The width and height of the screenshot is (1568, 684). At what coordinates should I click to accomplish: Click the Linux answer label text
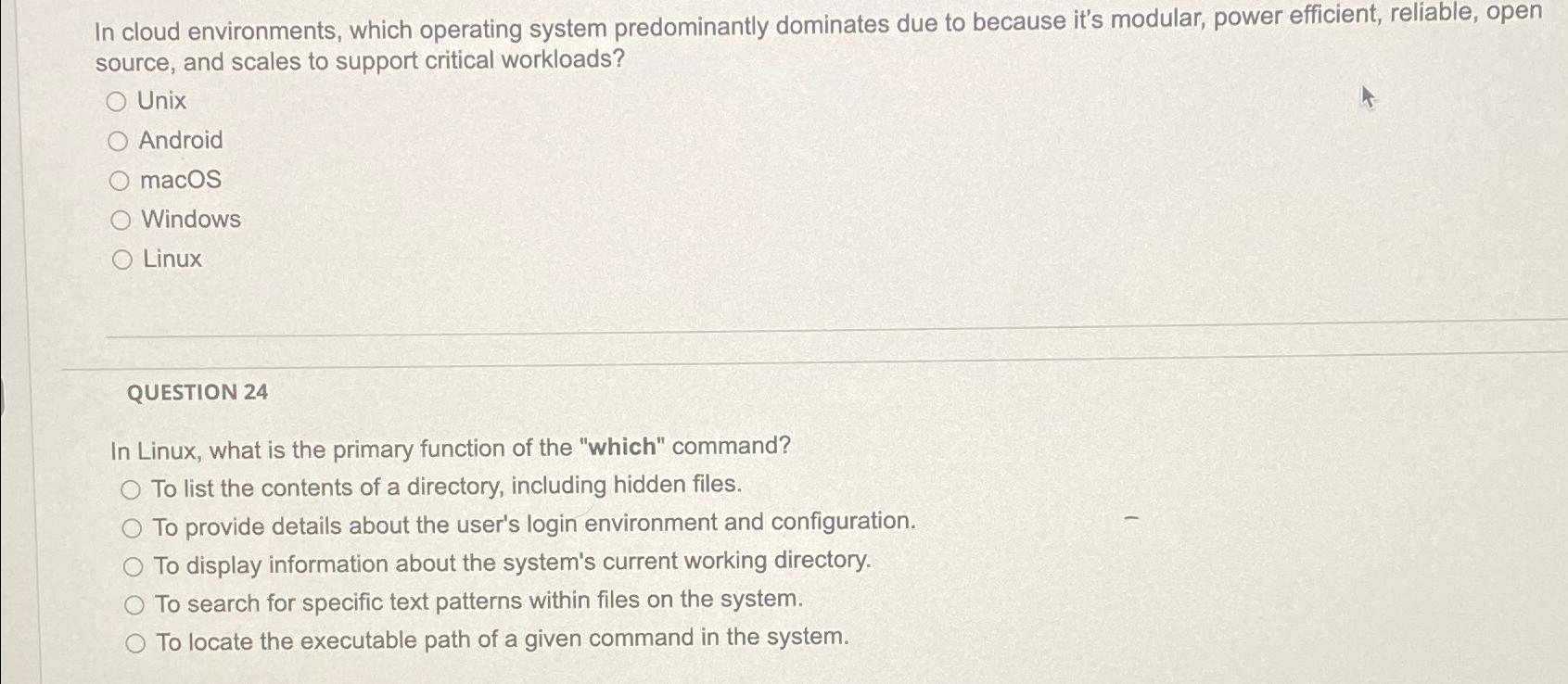click(x=172, y=259)
